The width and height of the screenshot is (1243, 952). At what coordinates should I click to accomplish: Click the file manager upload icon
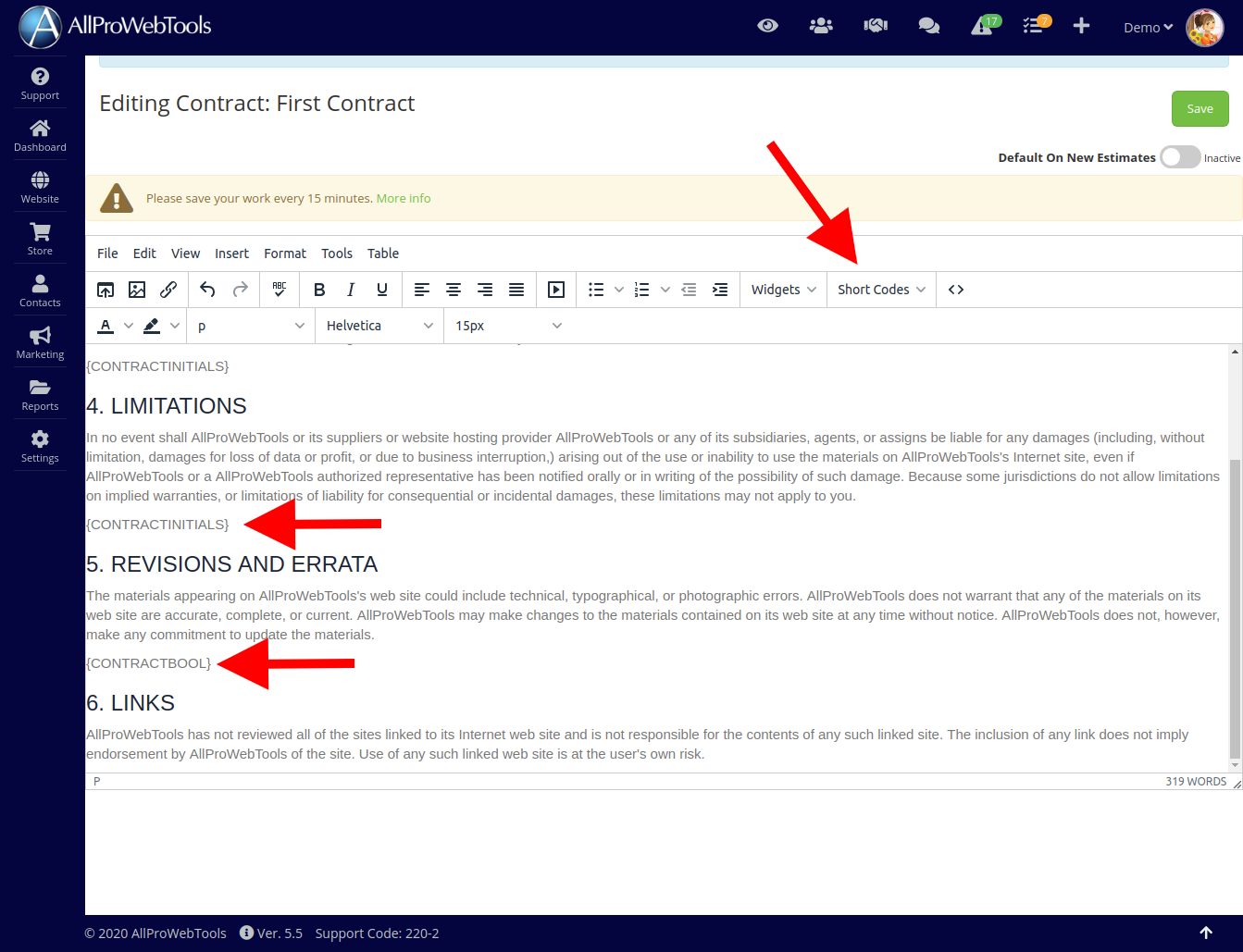click(106, 290)
